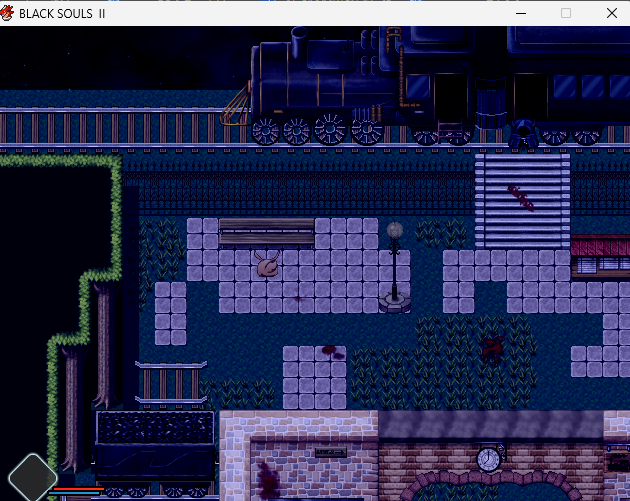Click the blood stain on the stairs
The image size is (630, 501).
coord(521,198)
